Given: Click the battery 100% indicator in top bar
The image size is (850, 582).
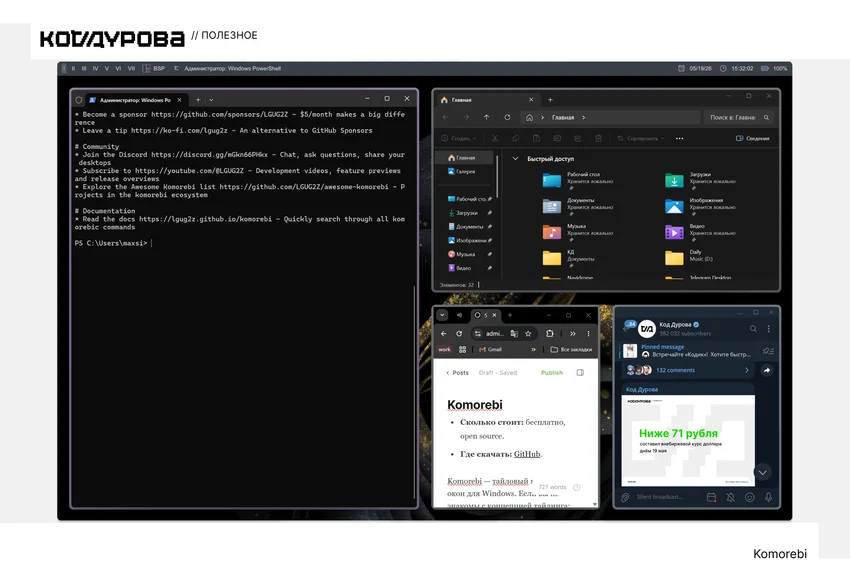Looking at the screenshot, I should pyautogui.click(x=774, y=68).
